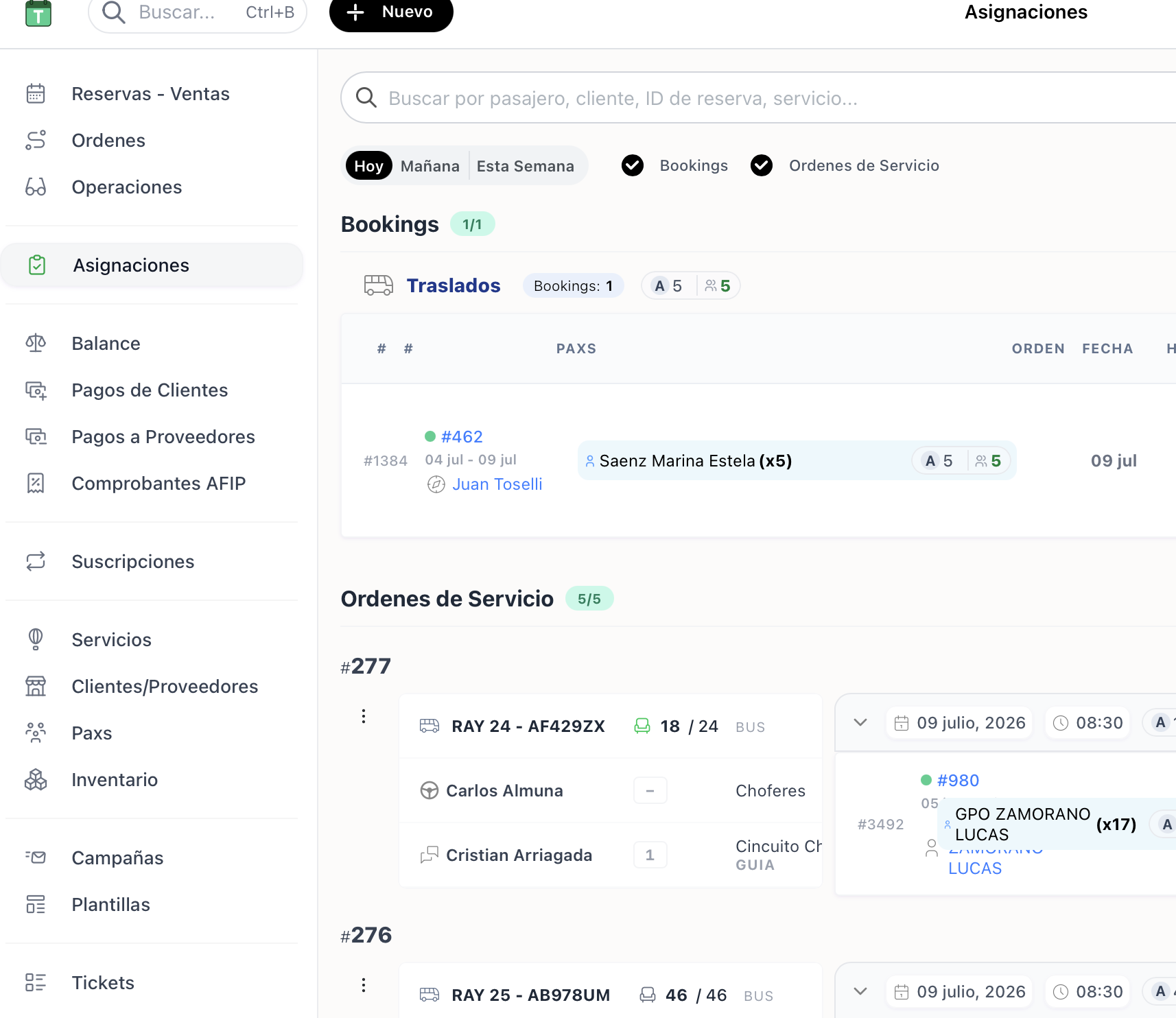This screenshot has width=1176, height=1018.
Task: Click the layout icon beside Plantillas
Action: 36,904
